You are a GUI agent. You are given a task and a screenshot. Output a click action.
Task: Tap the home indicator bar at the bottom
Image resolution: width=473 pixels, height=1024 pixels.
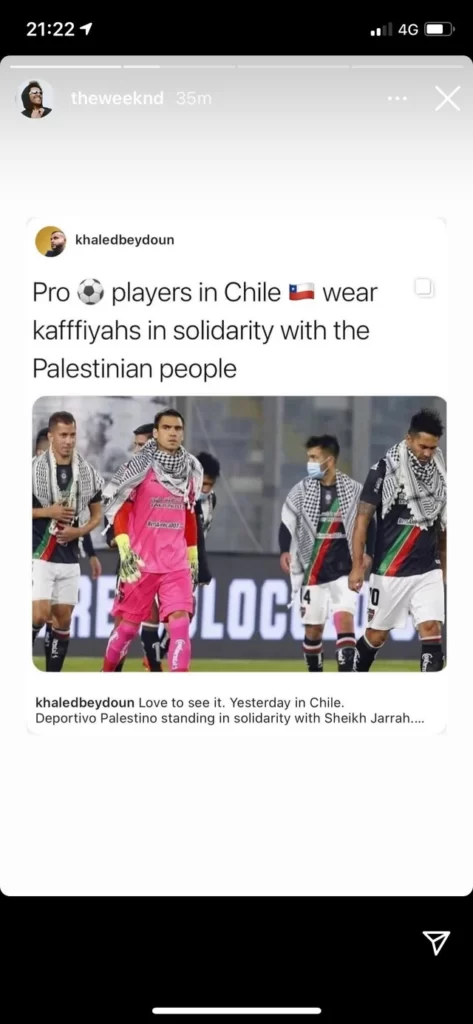point(236,1011)
